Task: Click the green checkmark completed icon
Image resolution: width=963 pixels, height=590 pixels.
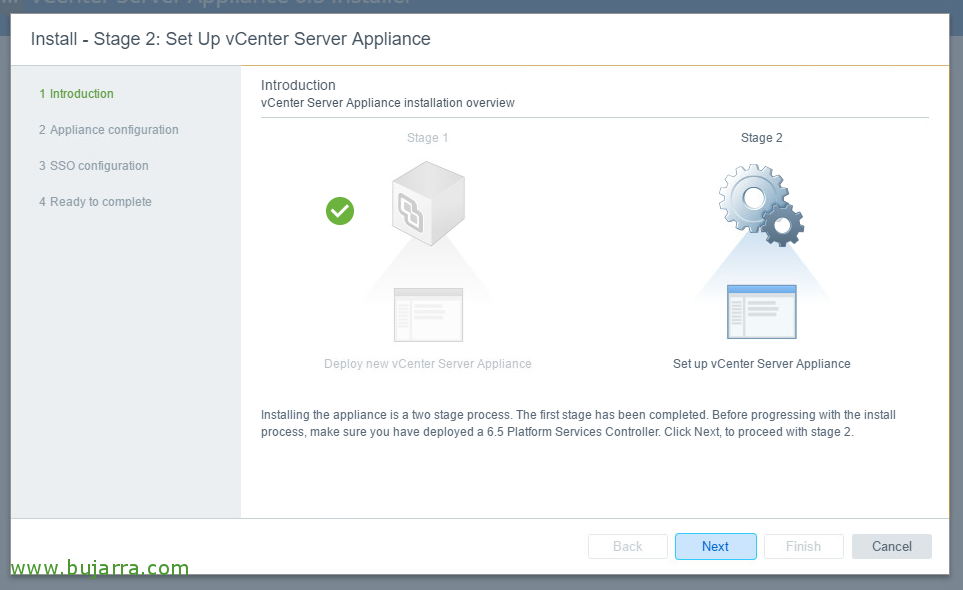Action: pyautogui.click(x=340, y=211)
